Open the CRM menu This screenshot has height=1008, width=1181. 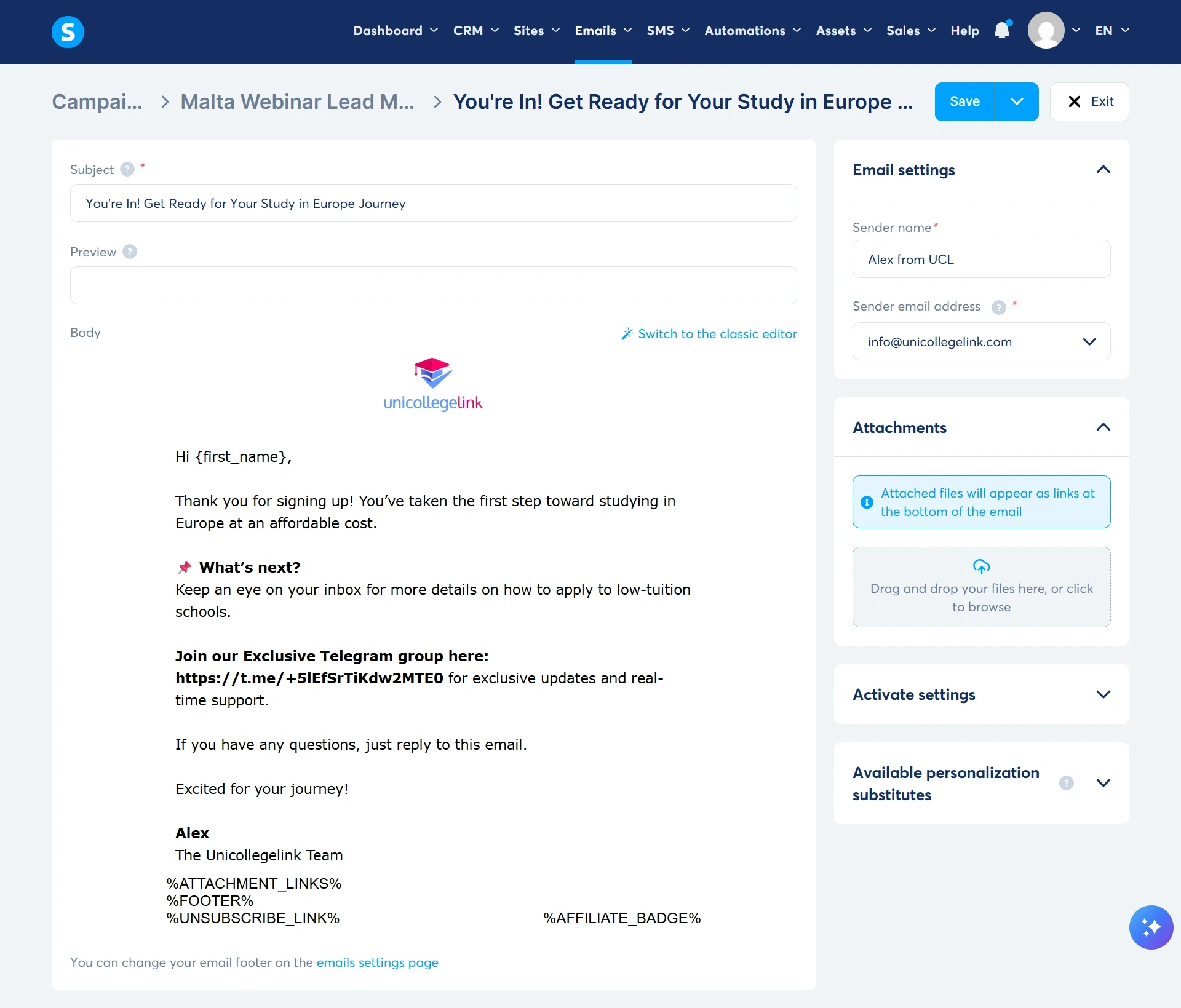[475, 31]
